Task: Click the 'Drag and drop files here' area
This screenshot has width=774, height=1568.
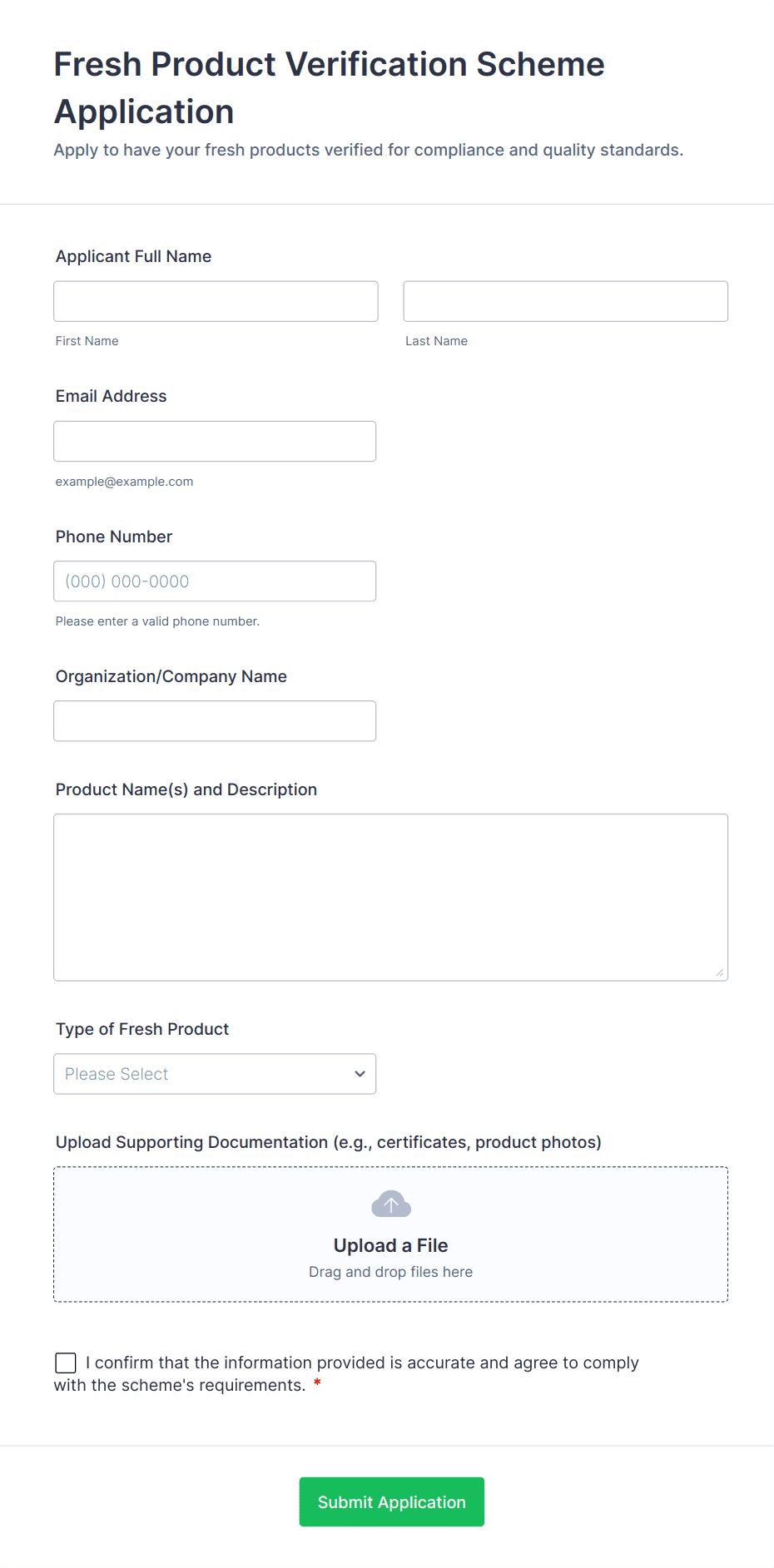Action: (x=391, y=1272)
